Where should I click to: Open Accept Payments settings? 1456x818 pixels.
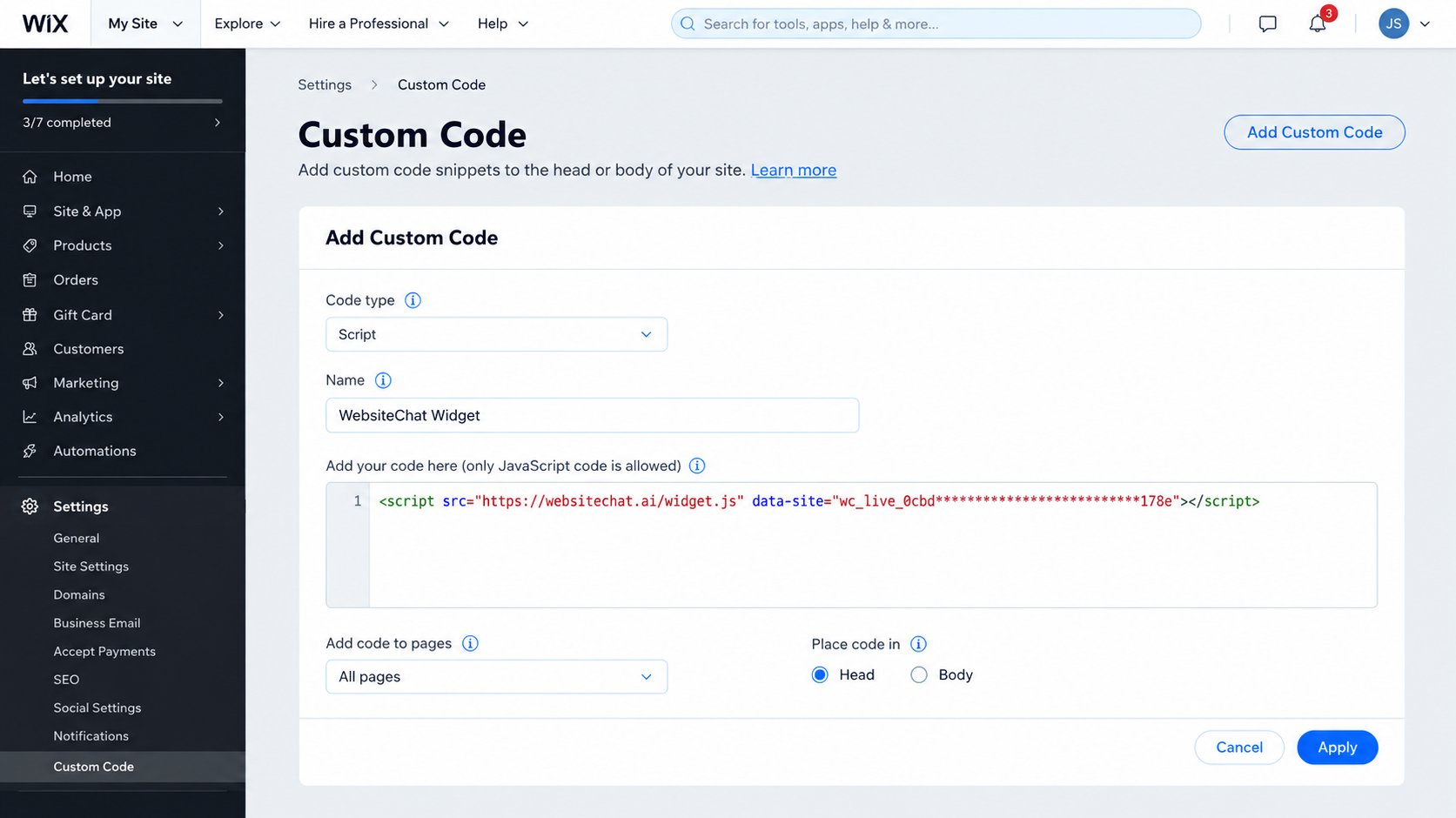click(x=104, y=652)
